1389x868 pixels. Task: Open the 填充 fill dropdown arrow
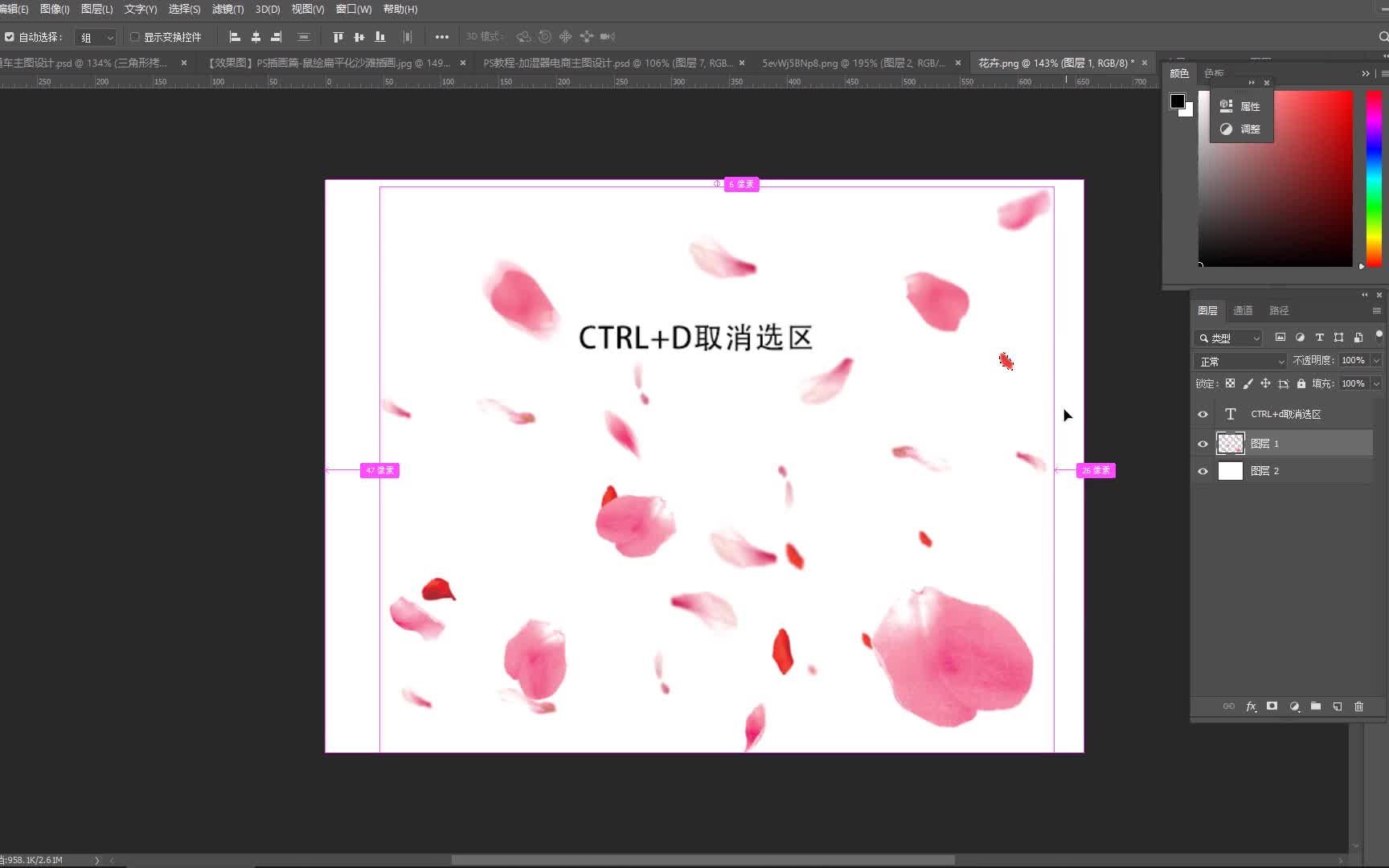click(1376, 384)
